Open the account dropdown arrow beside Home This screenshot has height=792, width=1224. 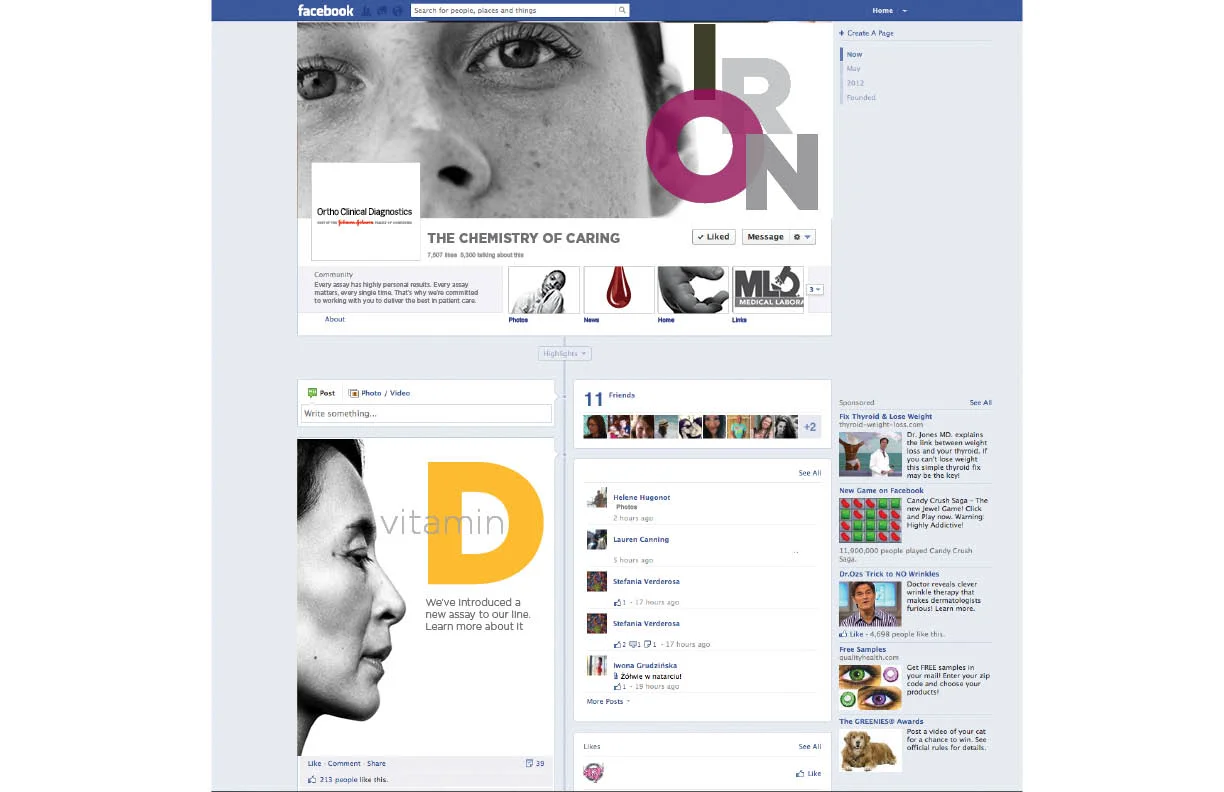click(904, 11)
